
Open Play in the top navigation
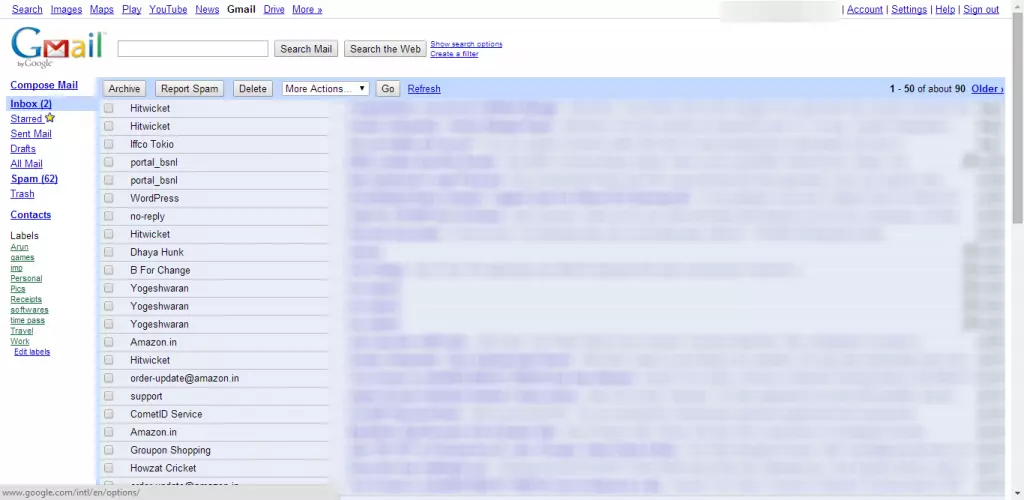point(131,9)
